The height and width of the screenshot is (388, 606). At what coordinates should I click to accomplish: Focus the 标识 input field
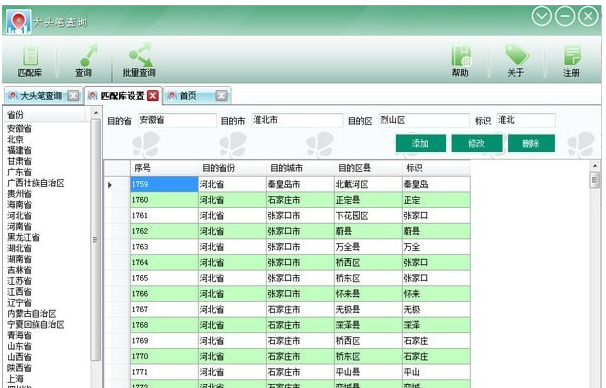(x=526, y=120)
